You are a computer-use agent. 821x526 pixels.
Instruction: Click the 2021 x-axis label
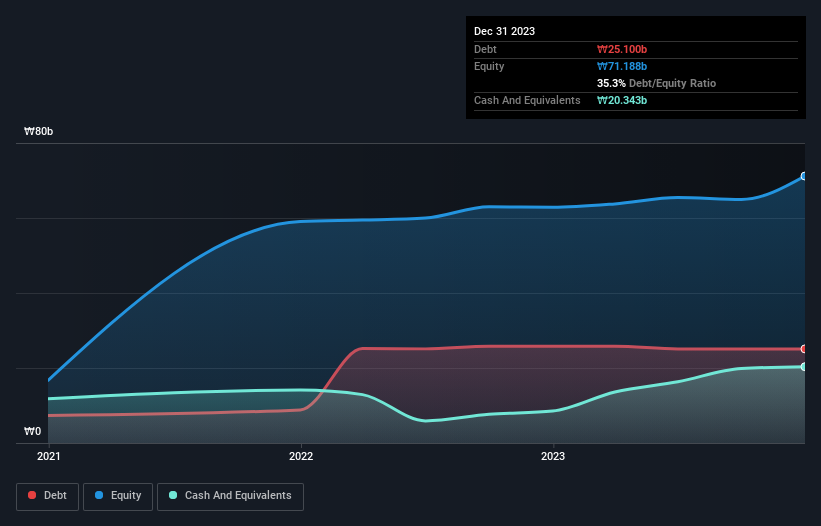click(x=49, y=456)
